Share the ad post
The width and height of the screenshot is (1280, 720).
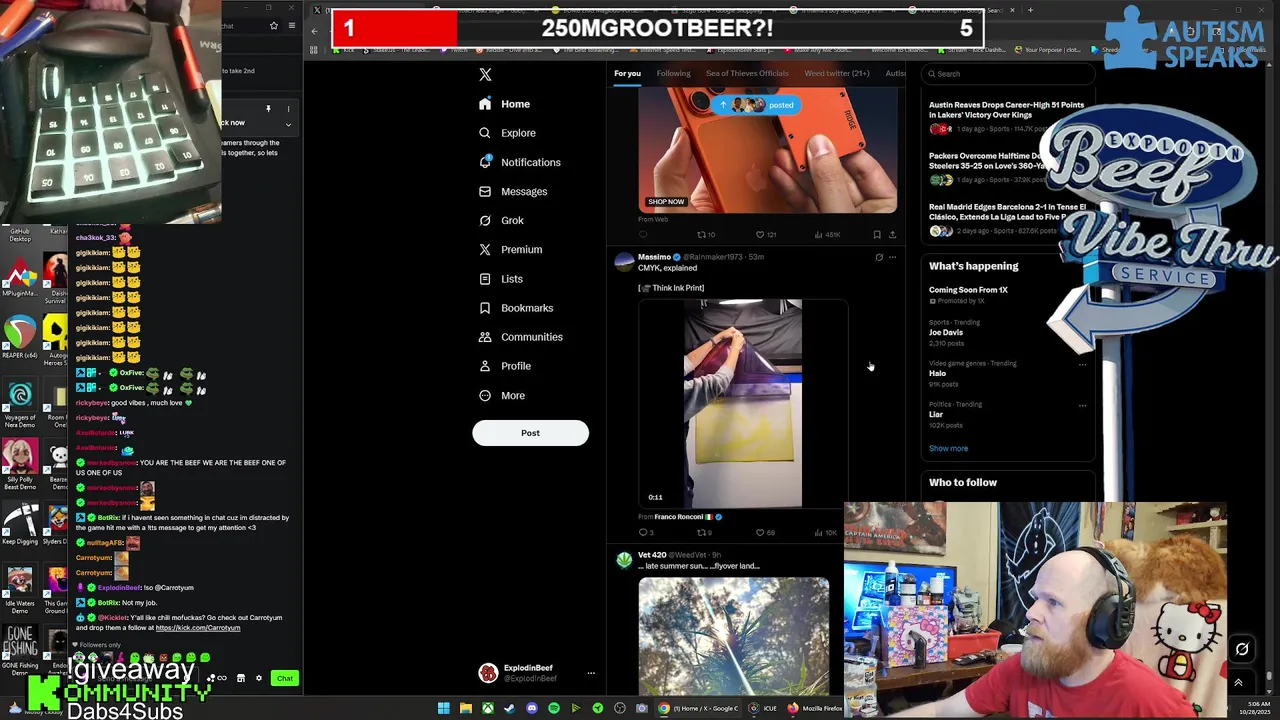[892, 235]
